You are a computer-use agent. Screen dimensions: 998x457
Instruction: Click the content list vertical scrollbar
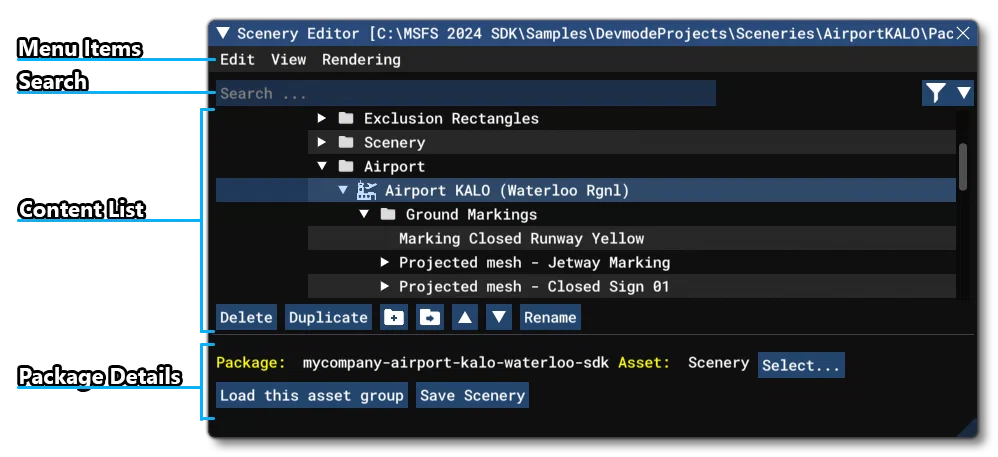[x=964, y=166]
